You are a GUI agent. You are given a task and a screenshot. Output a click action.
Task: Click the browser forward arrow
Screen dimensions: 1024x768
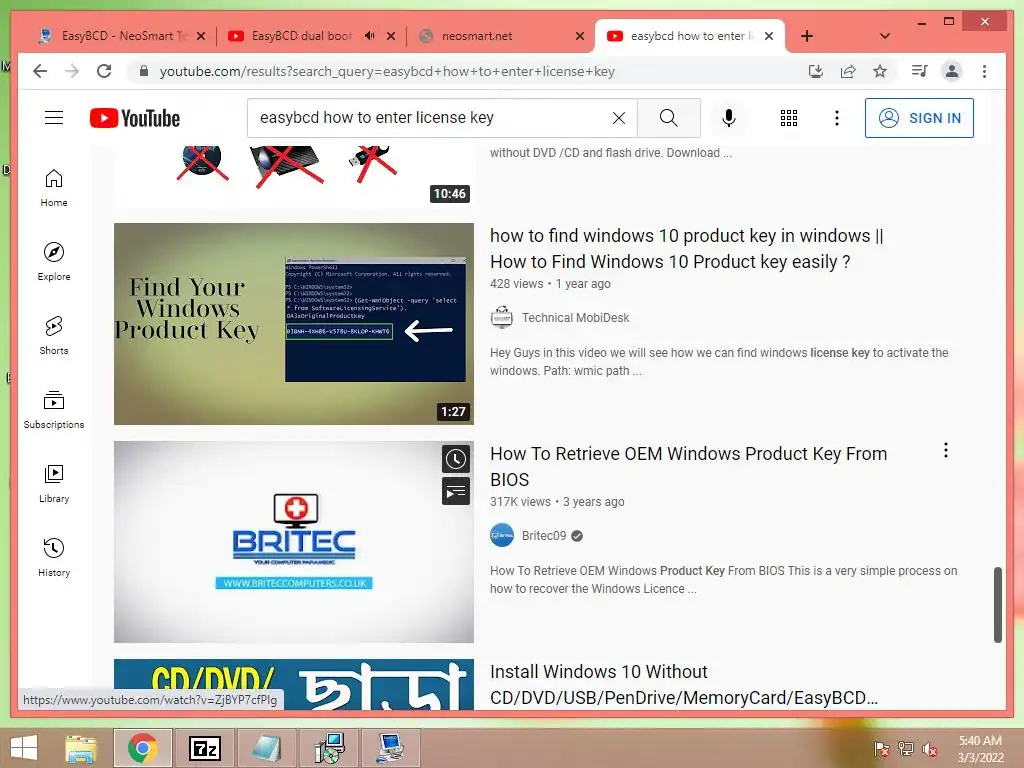(72, 71)
